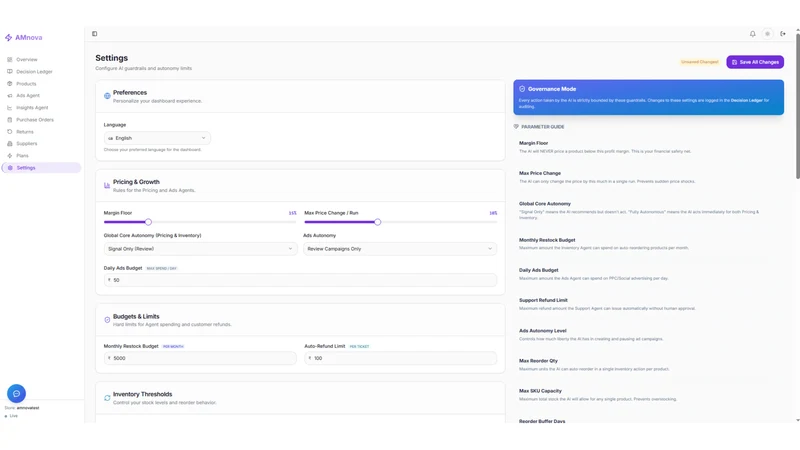800x450 pixels.
Task: Click the Max Reorder Qty guide entry
Action: [x=594, y=365]
